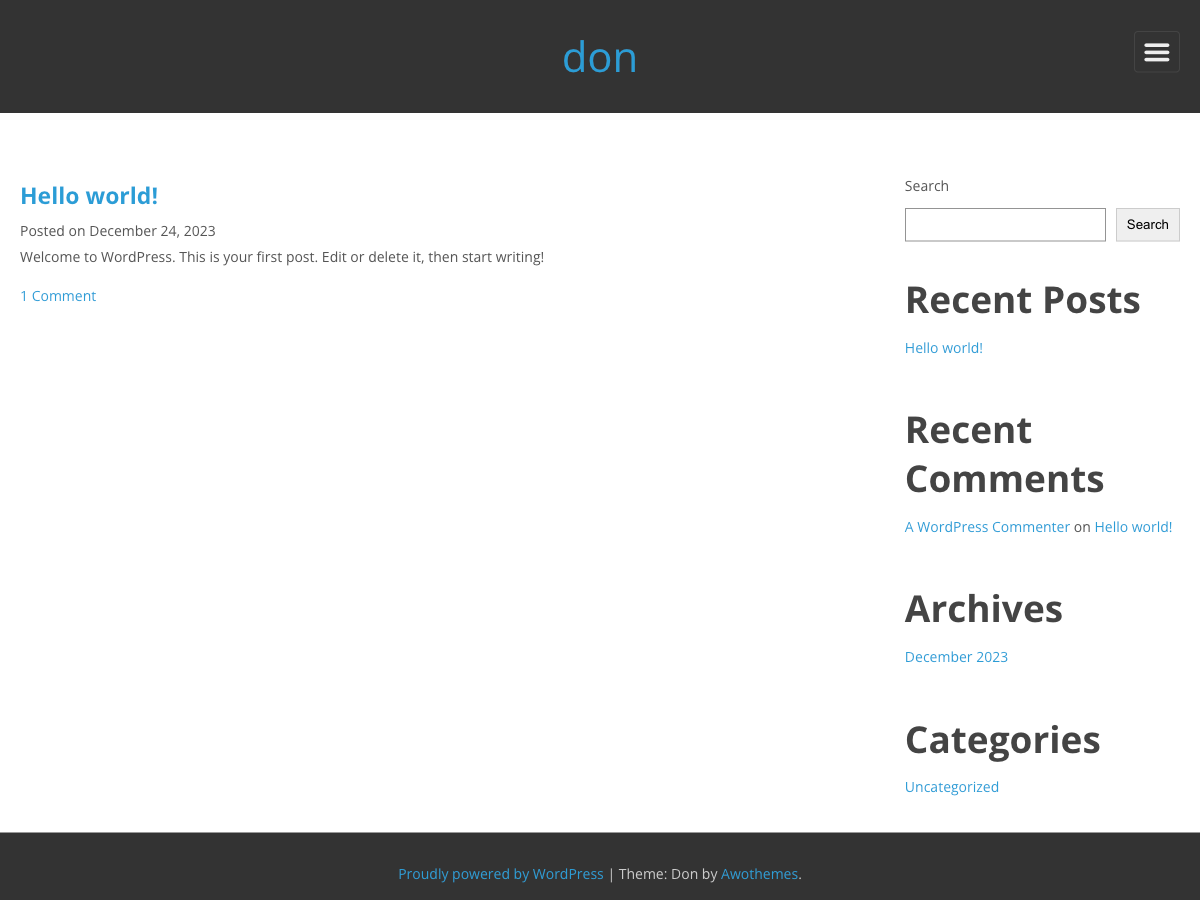Click the Recent Comments heading
This screenshot has height=900, width=1200.
click(1004, 453)
